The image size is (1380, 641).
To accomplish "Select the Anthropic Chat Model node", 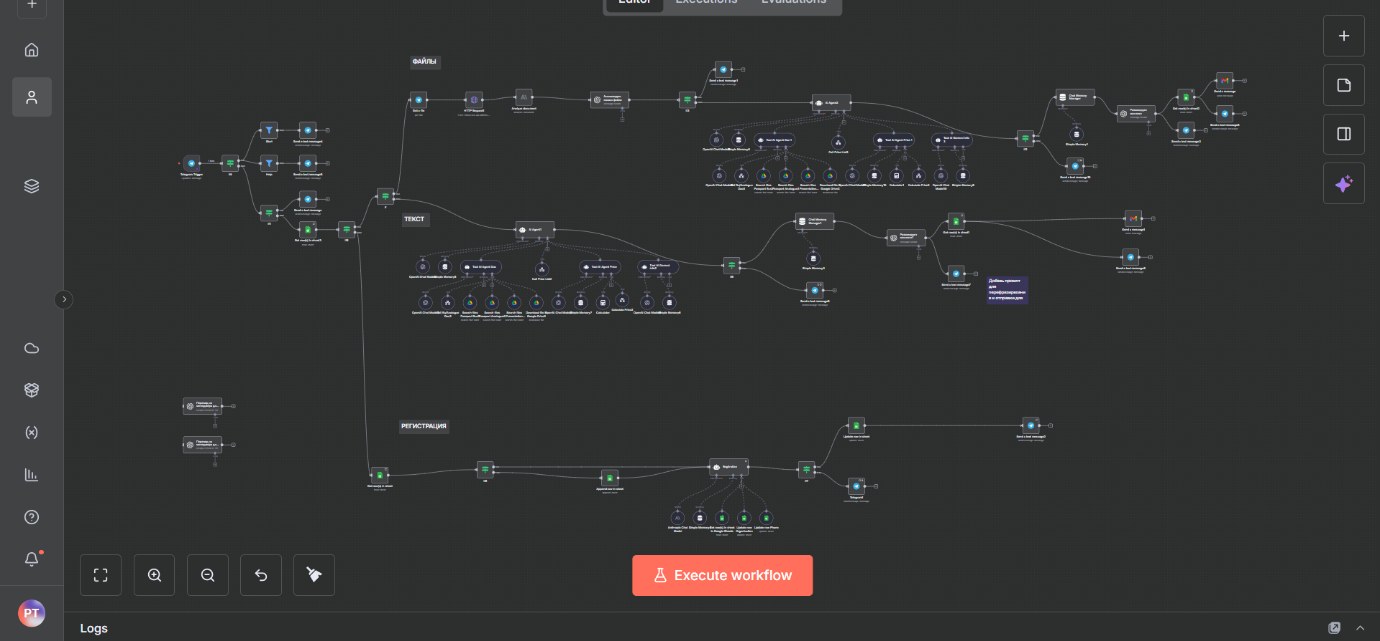I will coord(676,518).
